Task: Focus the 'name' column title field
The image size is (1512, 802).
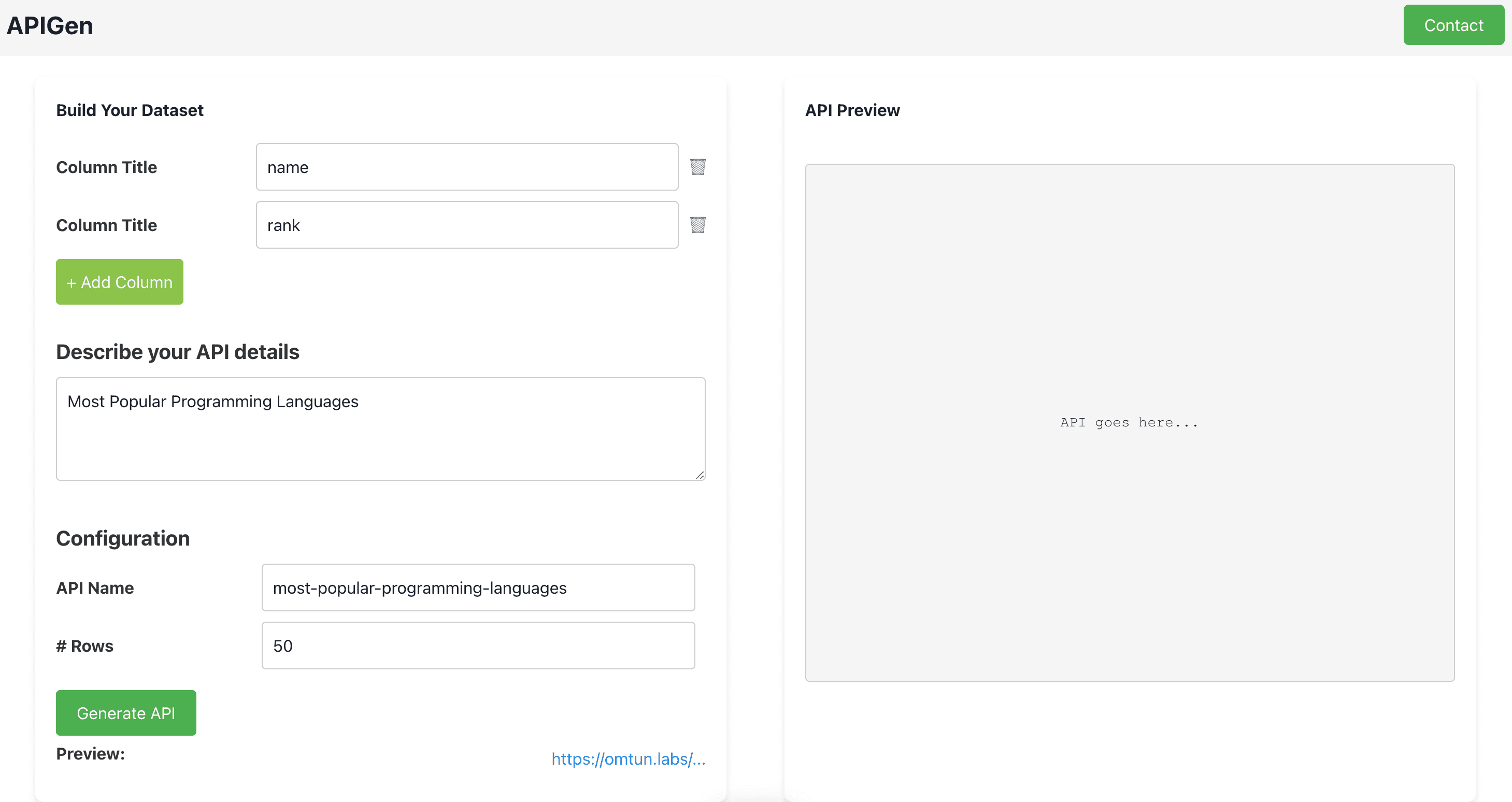Action: (x=467, y=167)
